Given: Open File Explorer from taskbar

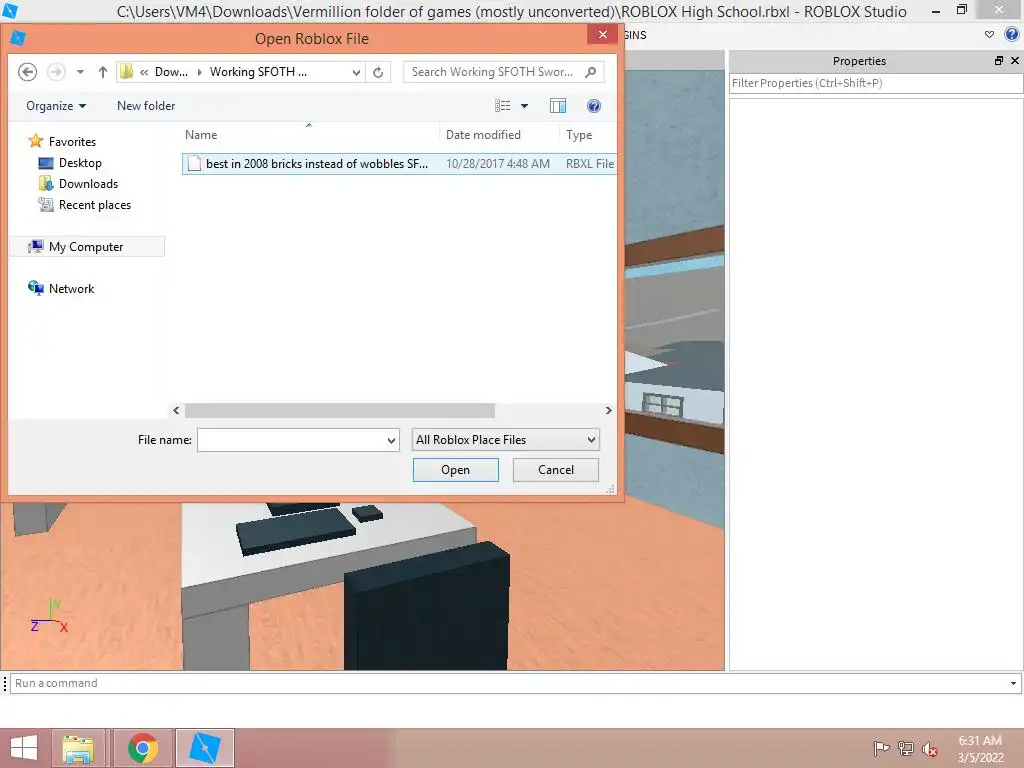Looking at the screenshot, I should click(x=78, y=748).
